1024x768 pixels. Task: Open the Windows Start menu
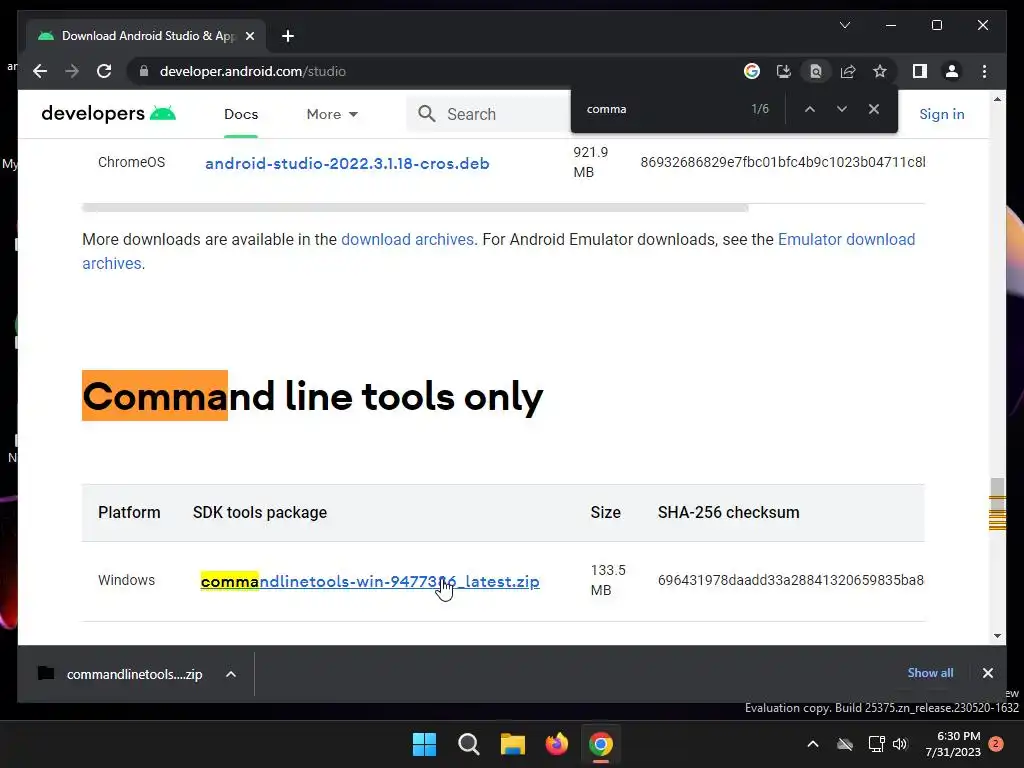[424, 744]
